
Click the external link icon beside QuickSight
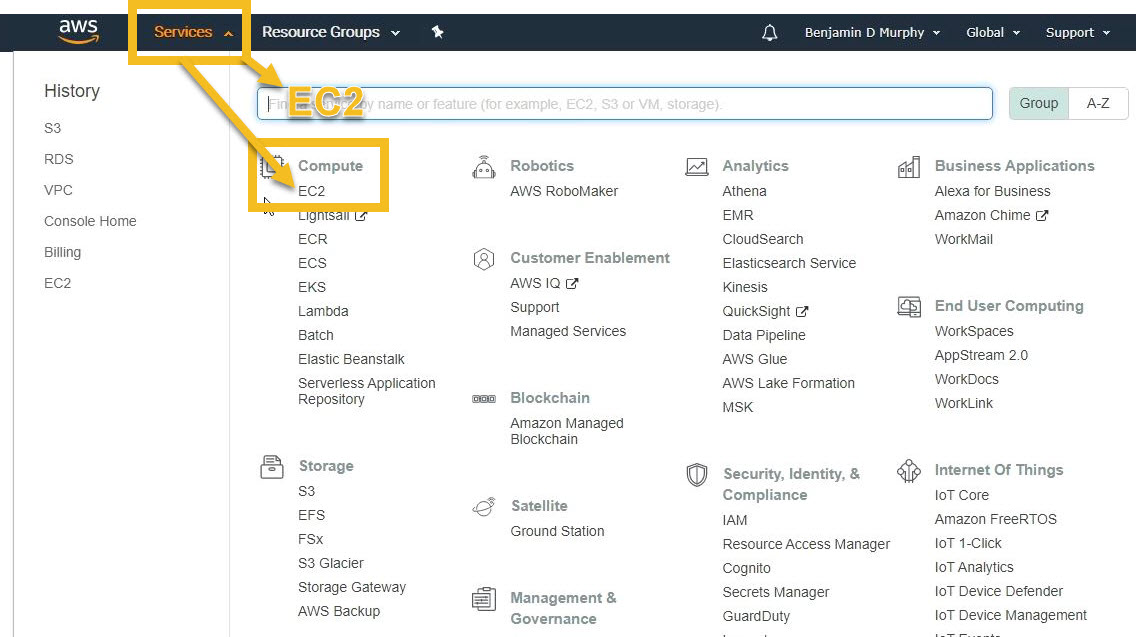(801, 312)
